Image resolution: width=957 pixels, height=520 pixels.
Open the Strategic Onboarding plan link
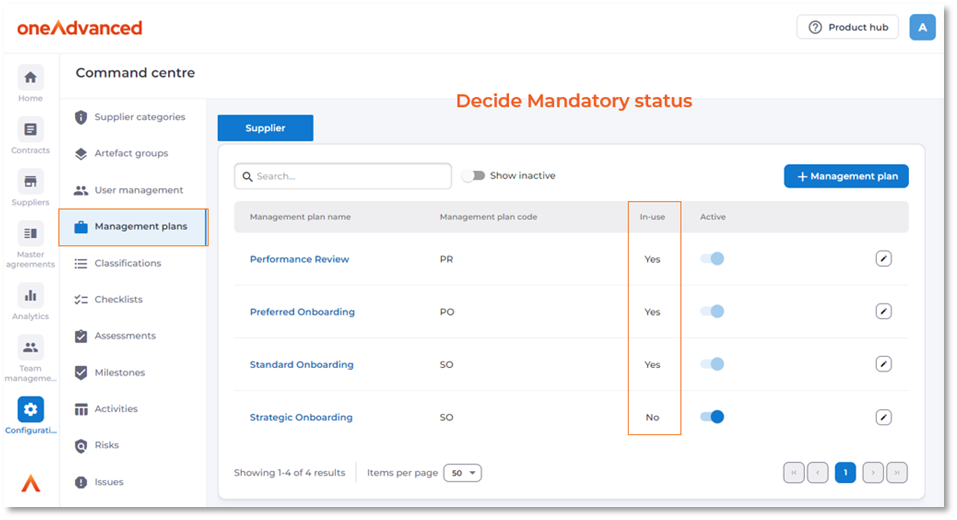coord(301,417)
